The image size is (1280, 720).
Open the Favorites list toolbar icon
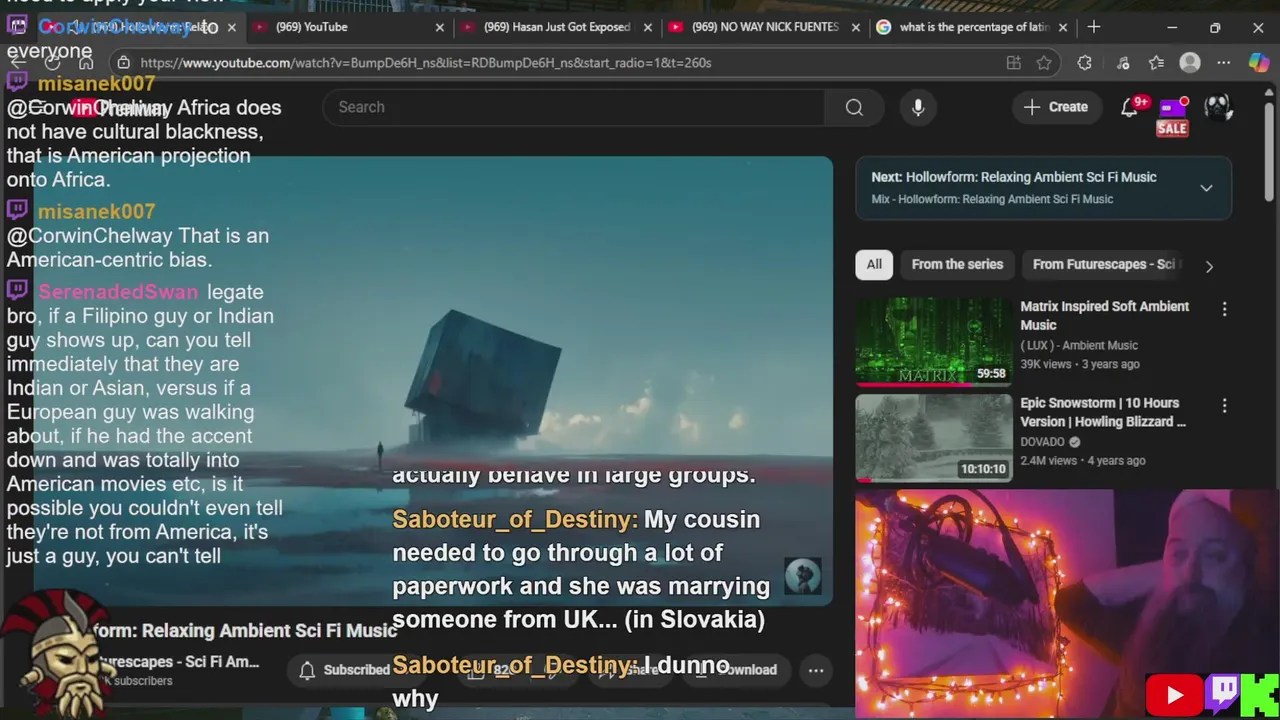1157,62
